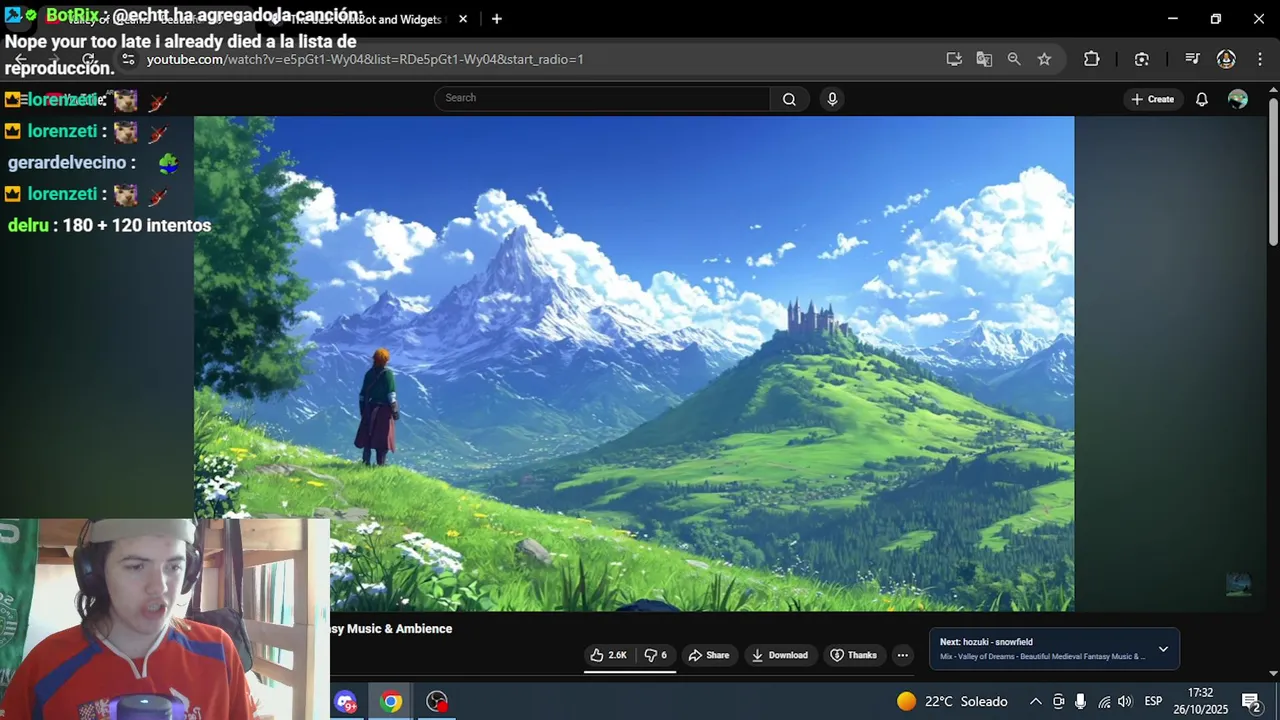Open the Chrome three-dot menu
Image resolution: width=1280 pixels, height=720 pixels.
click(1258, 59)
